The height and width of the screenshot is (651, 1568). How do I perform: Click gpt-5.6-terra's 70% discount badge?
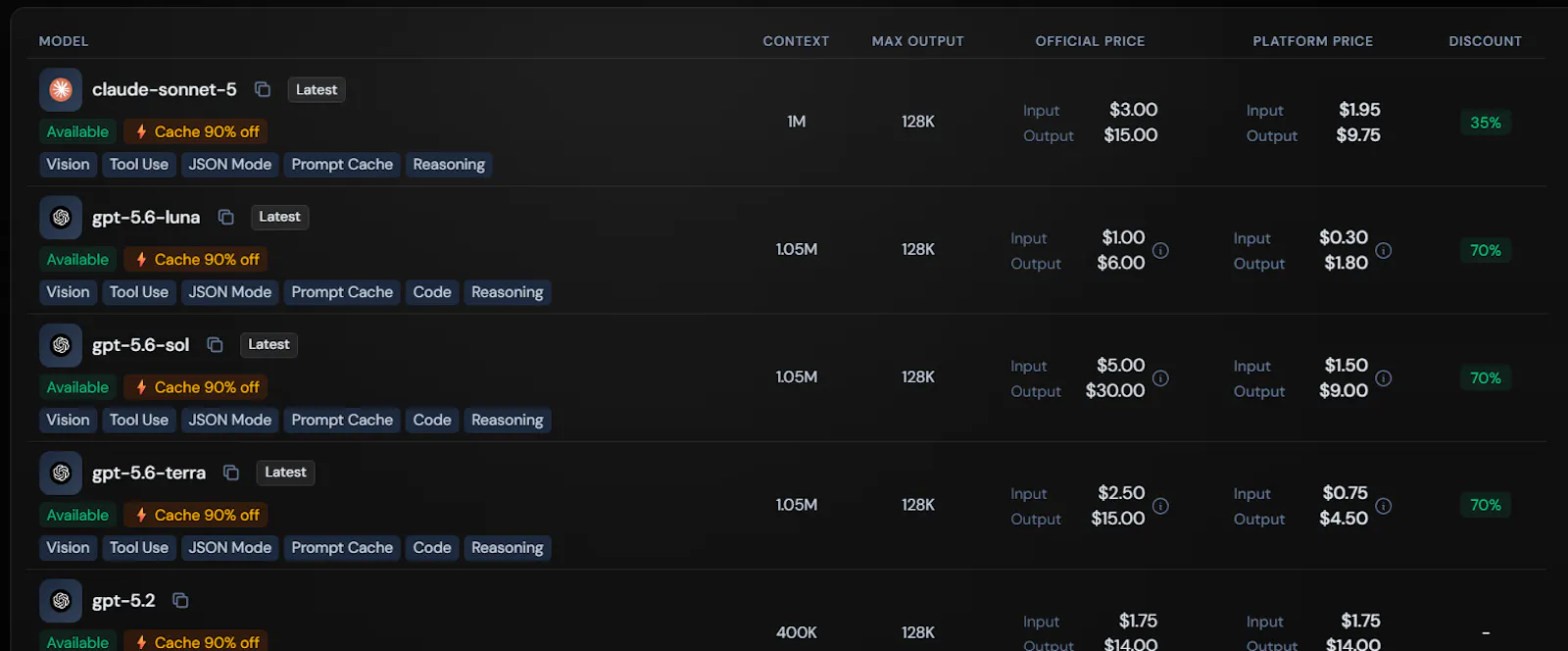pyautogui.click(x=1486, y=505)
